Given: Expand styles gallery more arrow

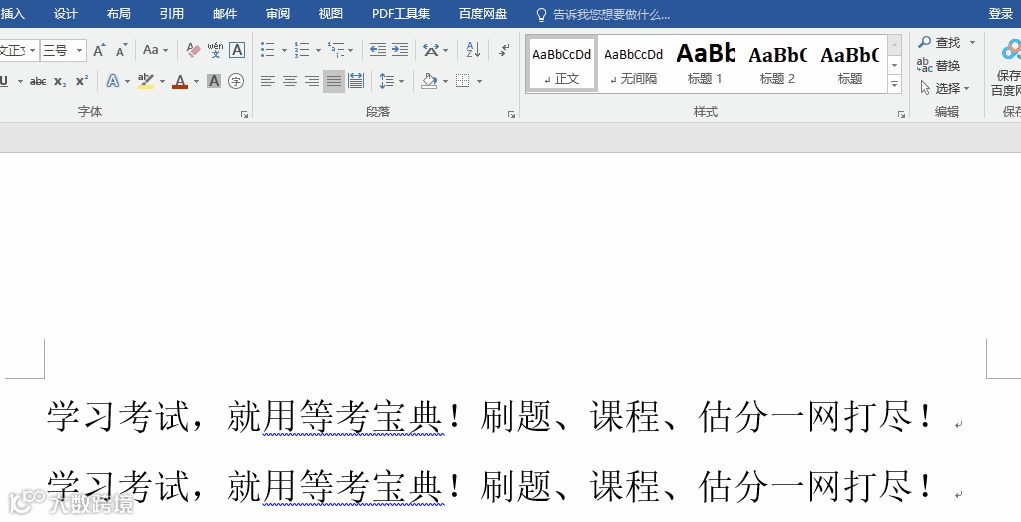Looking at the screenshot, I should [895, 83].
